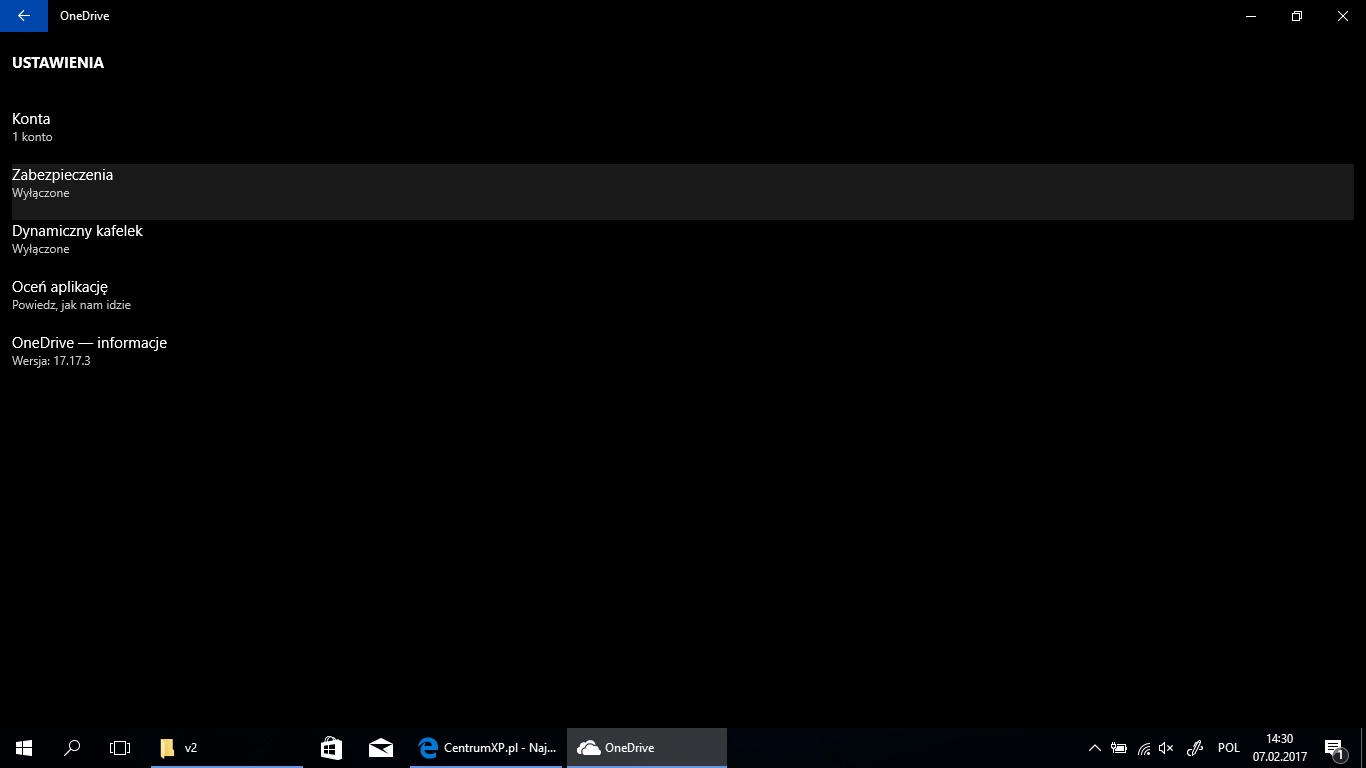Check battery status tray icon

click(1119, 748)
